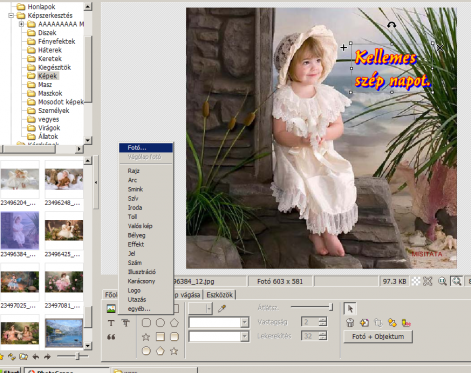Click the paste clipboard object icon
471x373 pixels.
[x=378, y=322]
